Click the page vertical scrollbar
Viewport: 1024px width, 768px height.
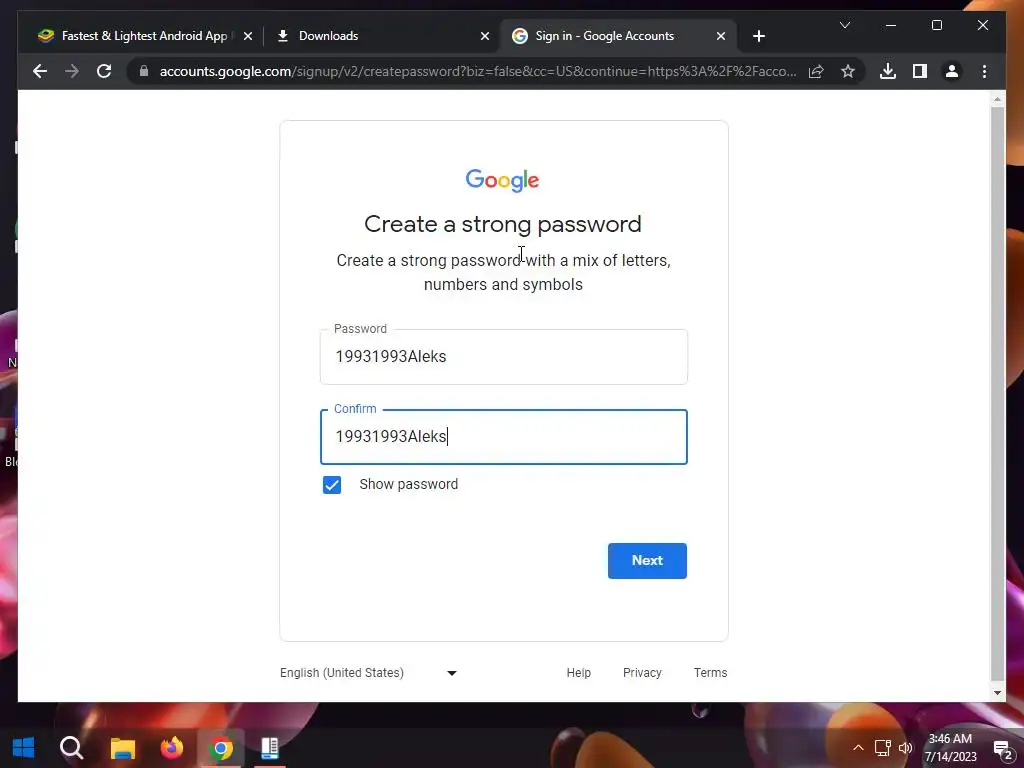coord(997,392)
